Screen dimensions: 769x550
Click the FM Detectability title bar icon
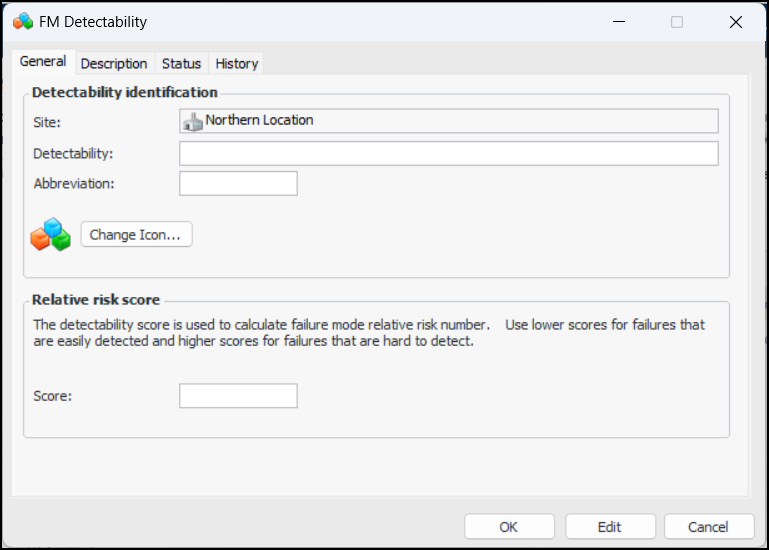point(23,21)
